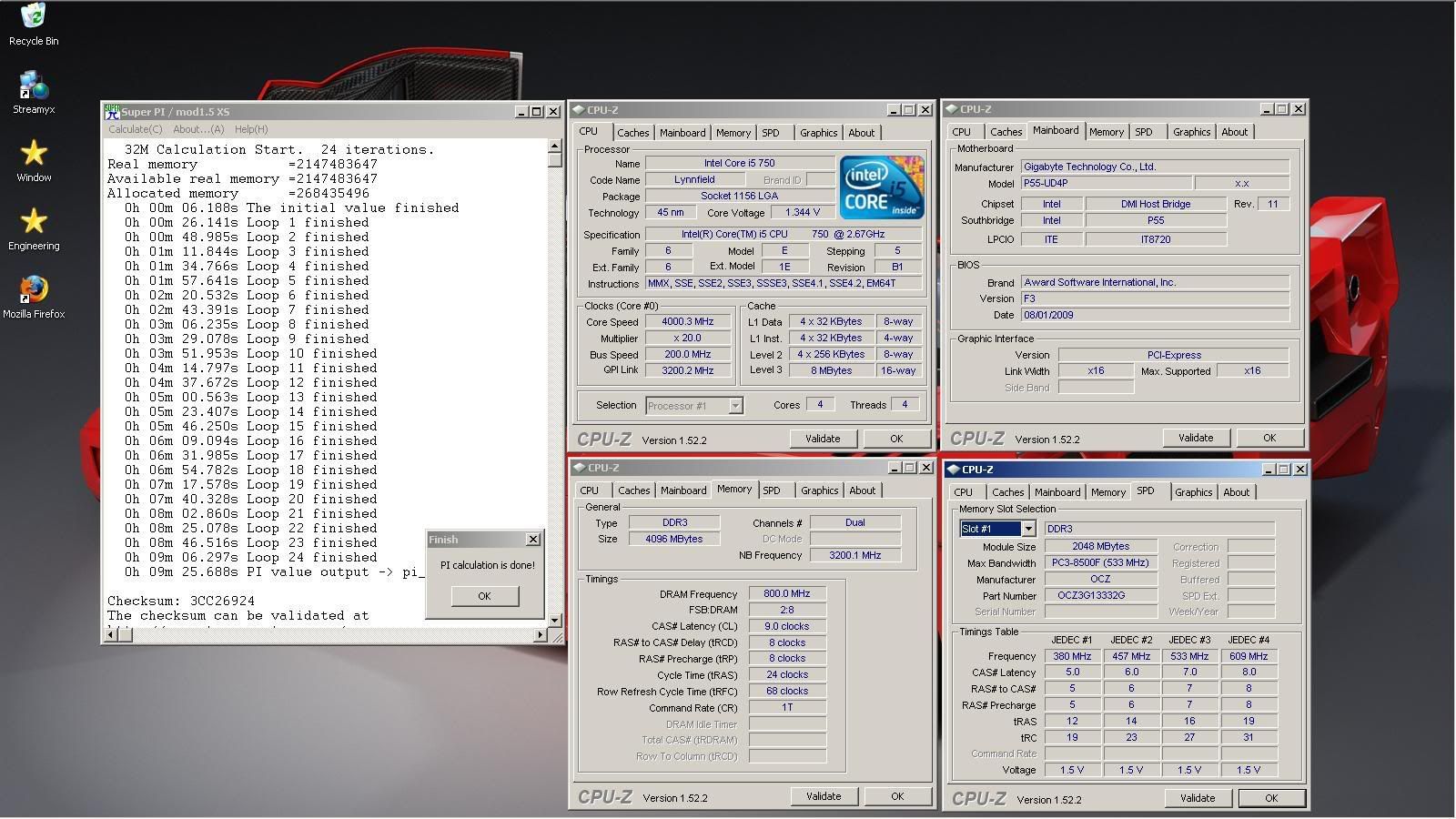The height and width of the screenshot is (819, 1456).
Task: Click Validate in the Memory CPU-Z window
Action: [x=823, y=796]
